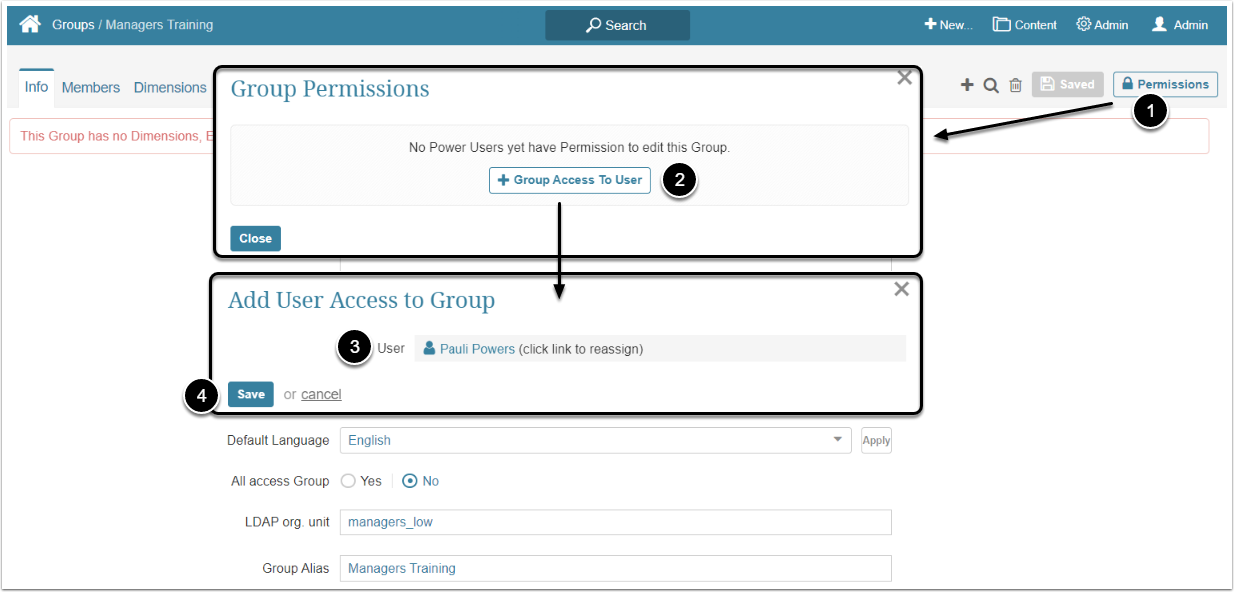Image resolution: width=1234 pixels, height=592 pixels.
Task: Close the Group Permissions dialog
Action: click(904, 78)
